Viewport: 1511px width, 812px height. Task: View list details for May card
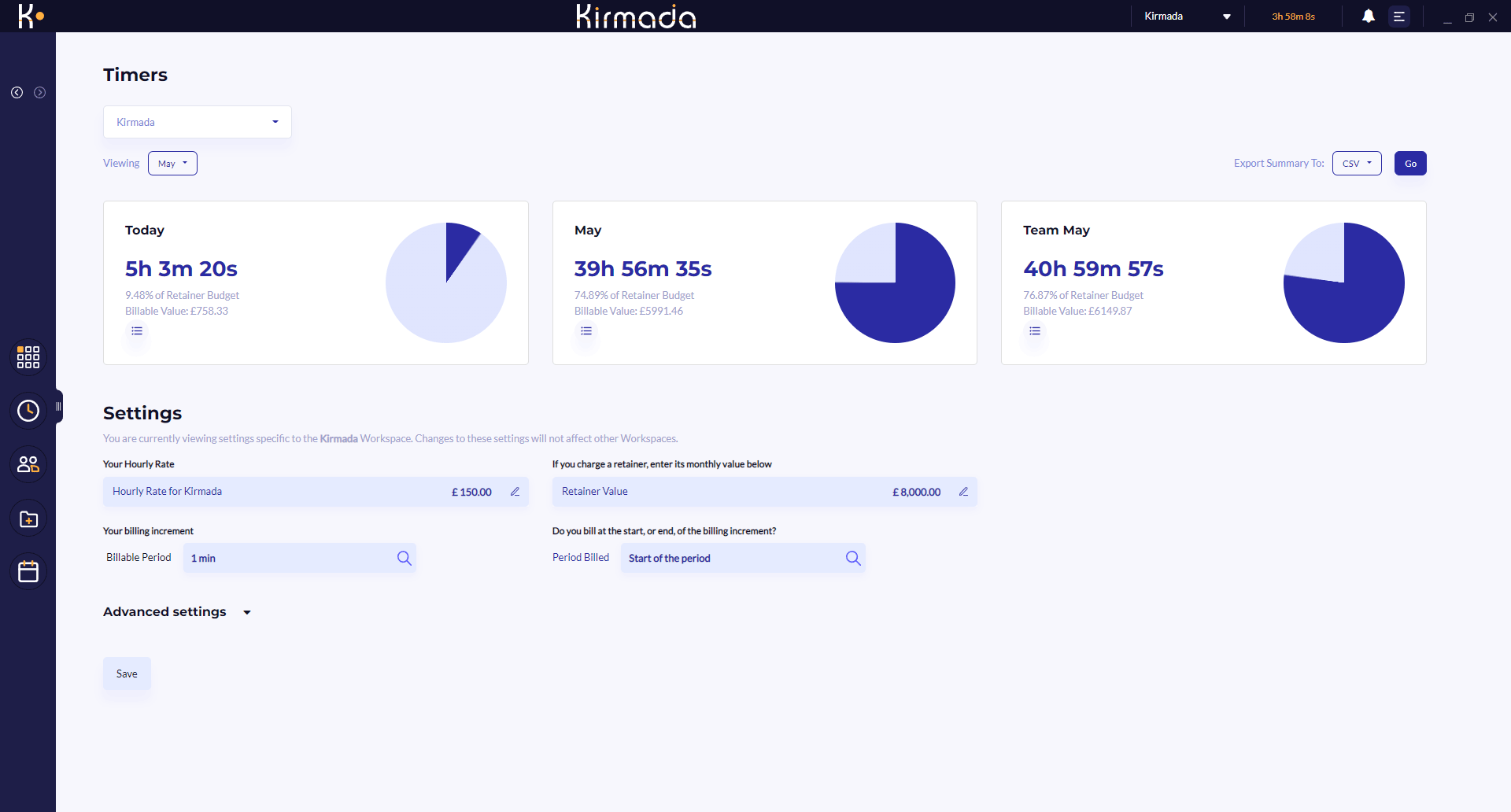pos(586,331)
